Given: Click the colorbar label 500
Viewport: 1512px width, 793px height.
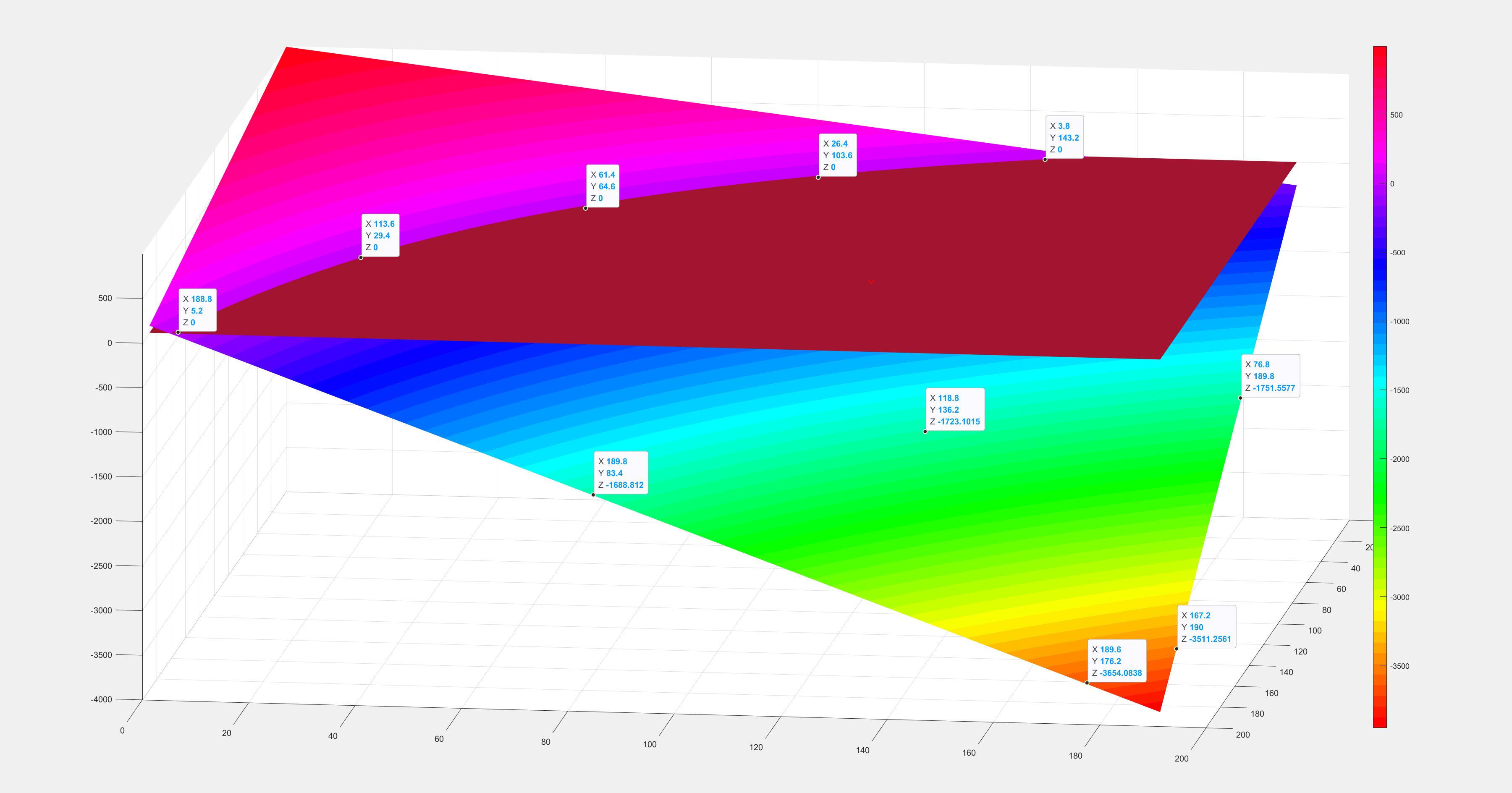Looking at the screenshot, I should point(1397,115).
